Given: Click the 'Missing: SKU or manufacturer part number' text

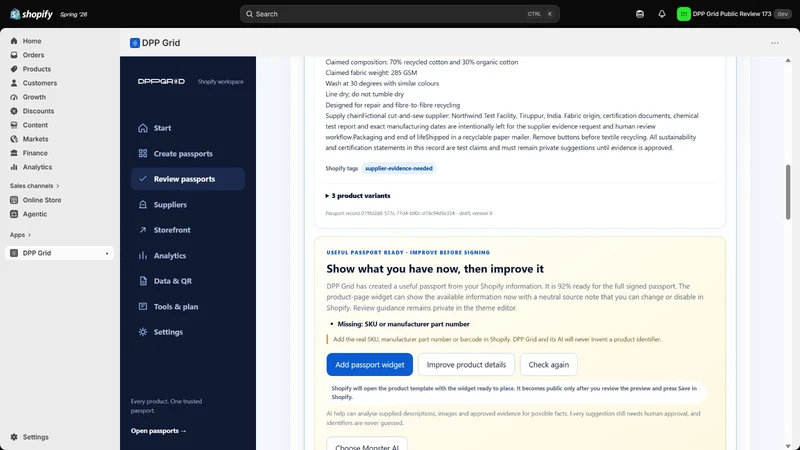Looking at the screenshot, I should (403, 324).
